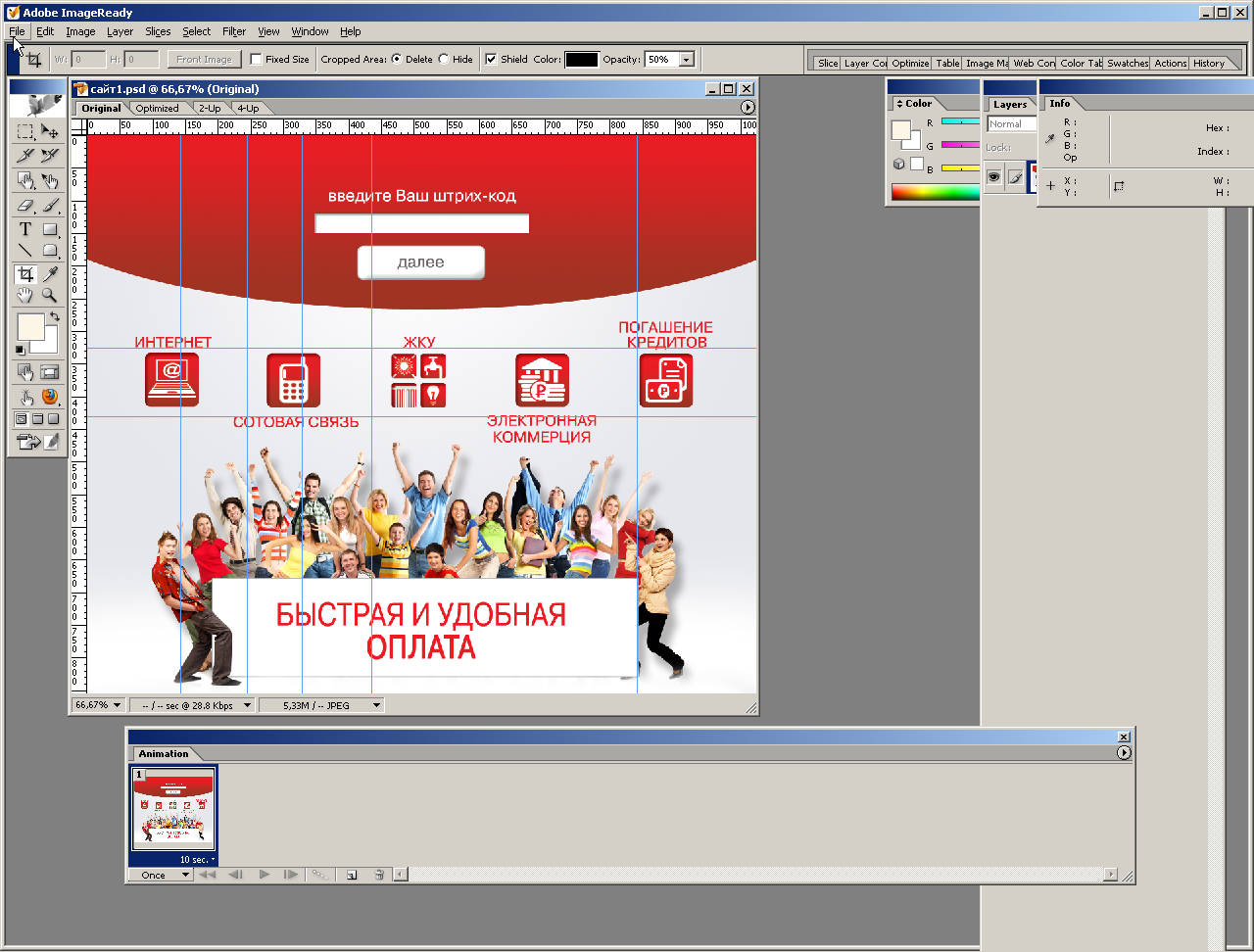Select Delete for cropped area
The height and width of the screenshot is (952, 1254).
point(397,59)
